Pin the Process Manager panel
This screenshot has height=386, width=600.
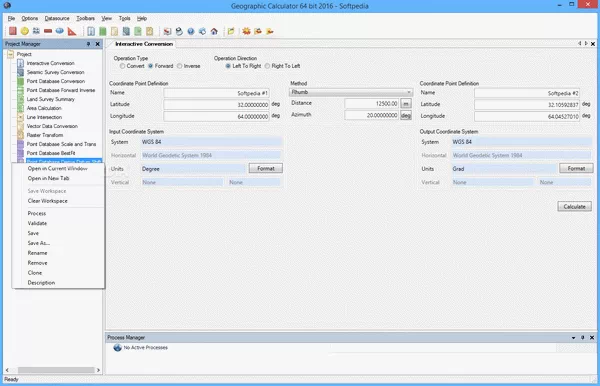tap(582, 337)
